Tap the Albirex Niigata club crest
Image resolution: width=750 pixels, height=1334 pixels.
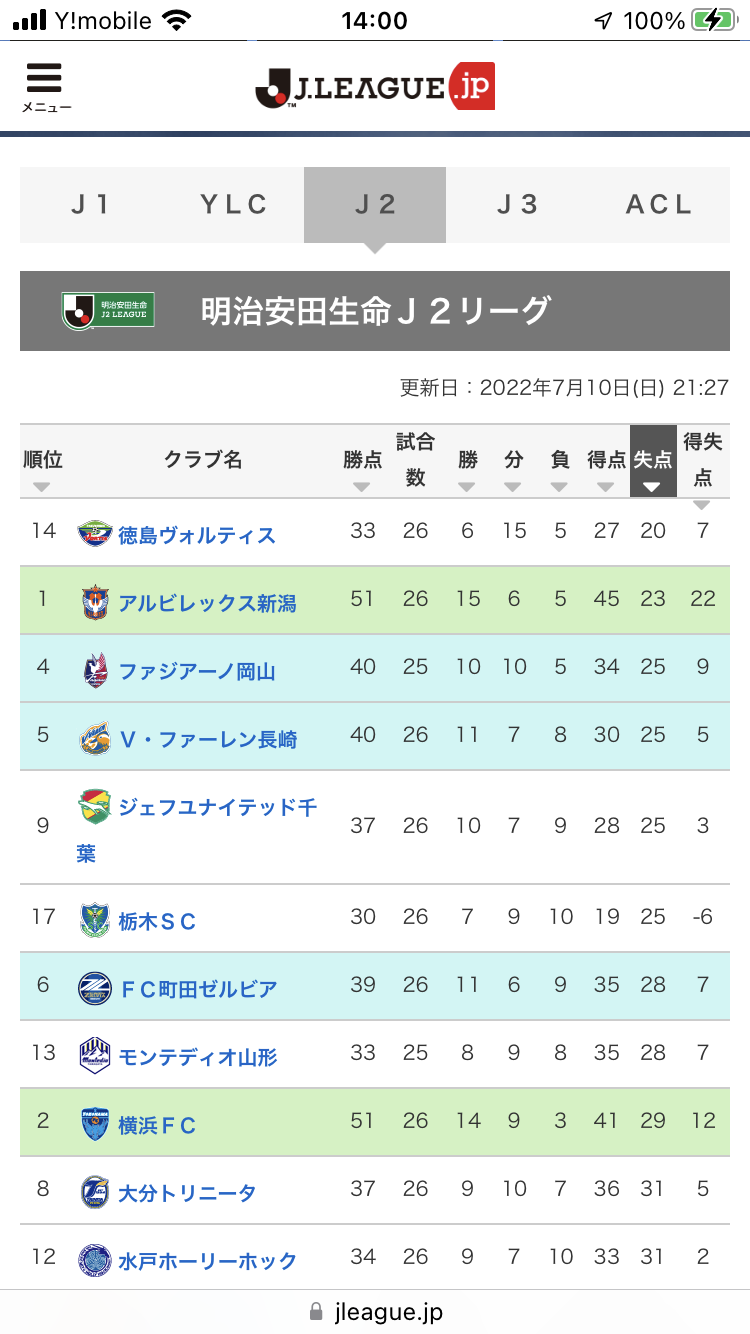point(94,602)
